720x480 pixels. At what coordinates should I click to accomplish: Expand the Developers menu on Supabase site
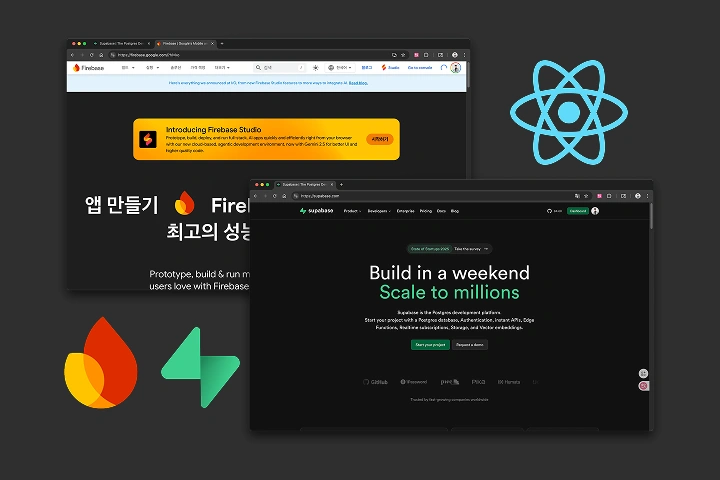[x=379, y=211]
